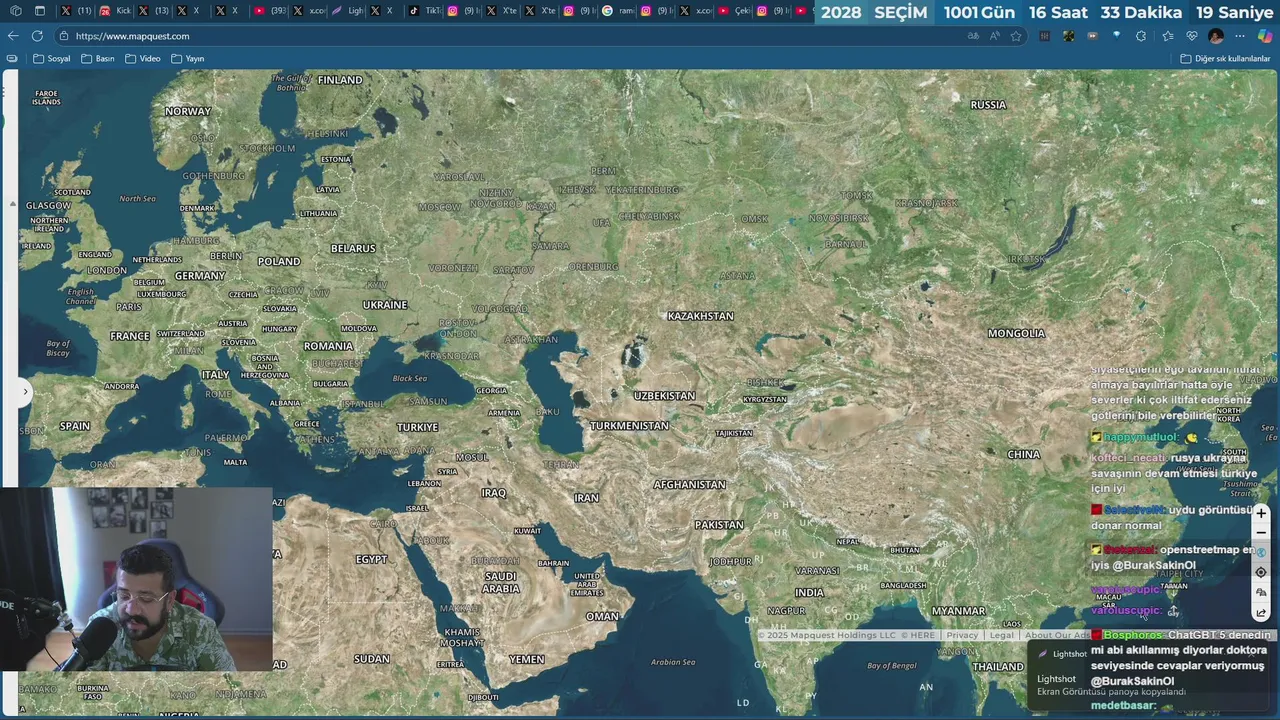Switch to the X (11) browser tab
Screen dimensions: 1280x720
(x=77, y=11)
